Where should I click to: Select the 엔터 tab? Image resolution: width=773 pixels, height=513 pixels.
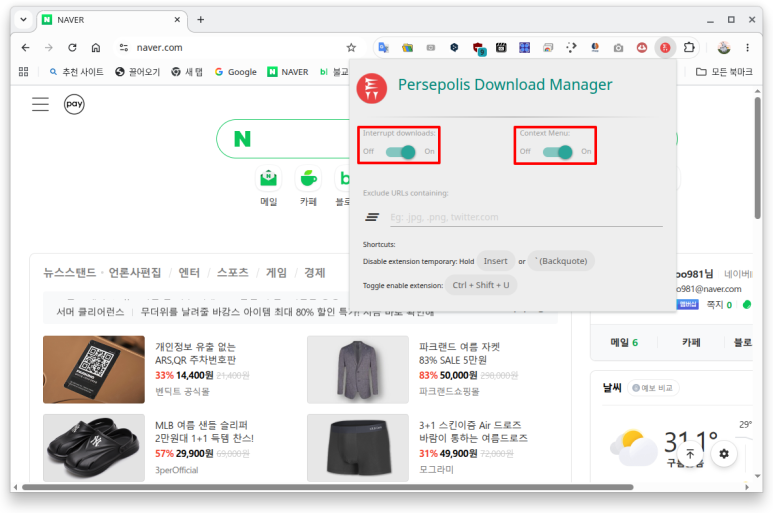(x=189, y=273)
